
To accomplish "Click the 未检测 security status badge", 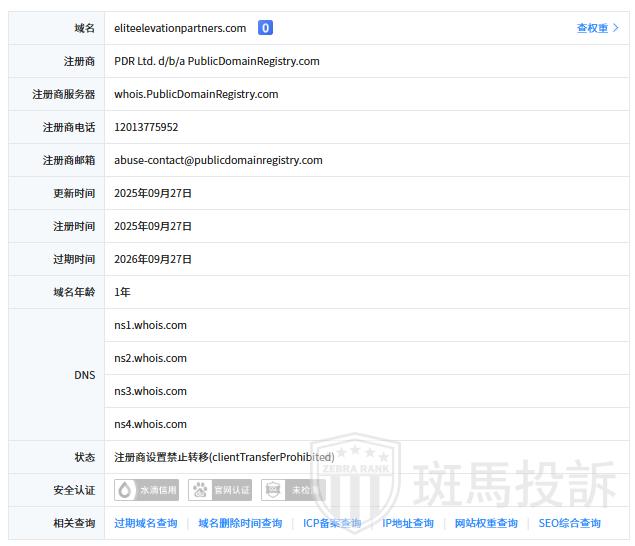I will coord(294,490).
